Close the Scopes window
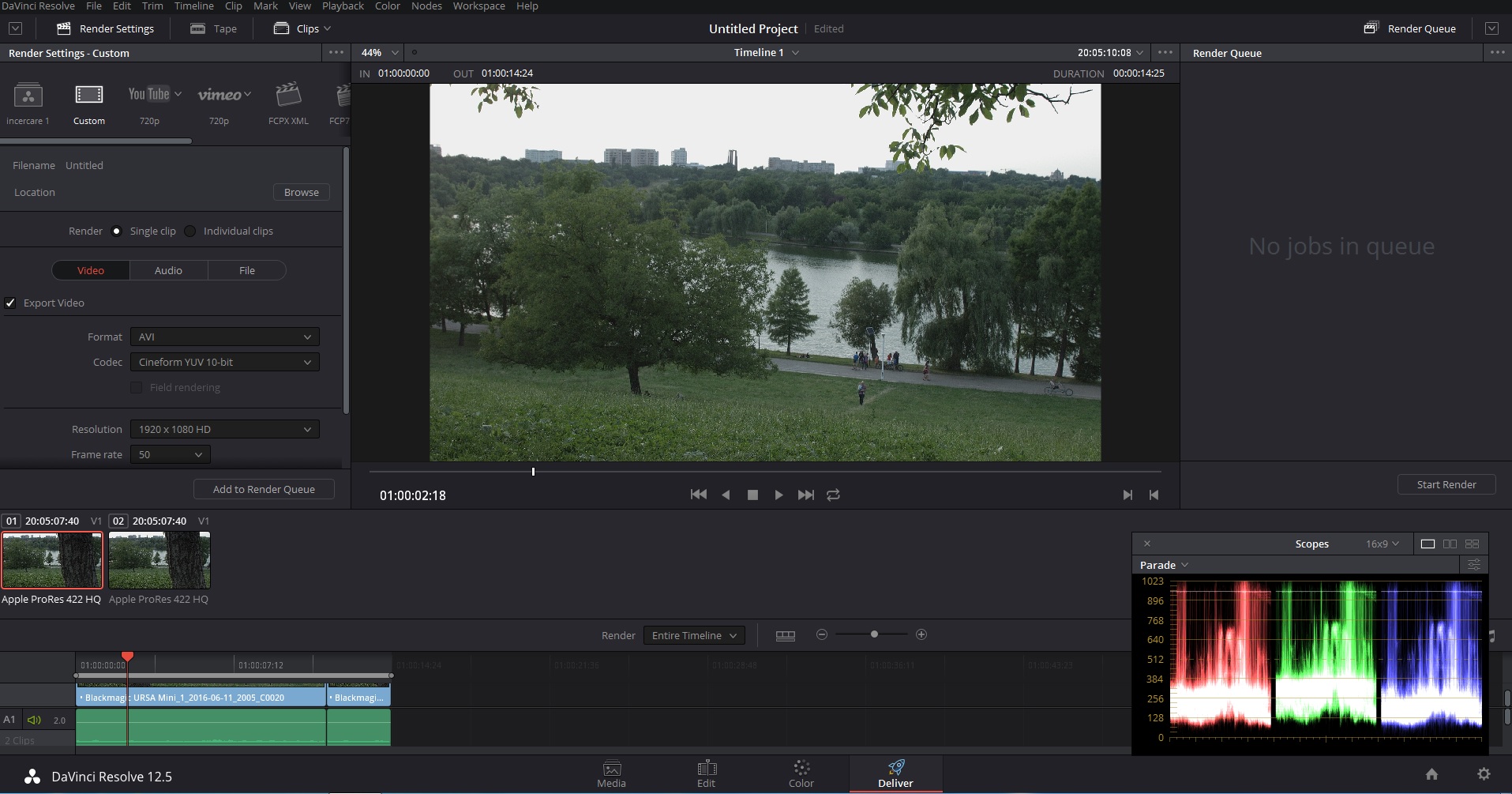 [1147, 544]
